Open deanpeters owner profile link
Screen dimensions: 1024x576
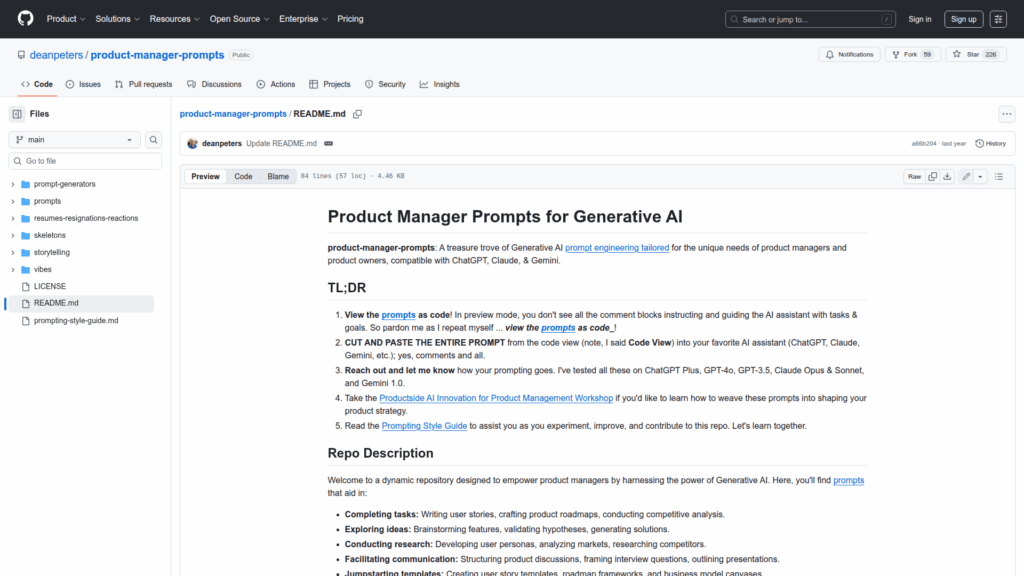(x=56, y=55)
